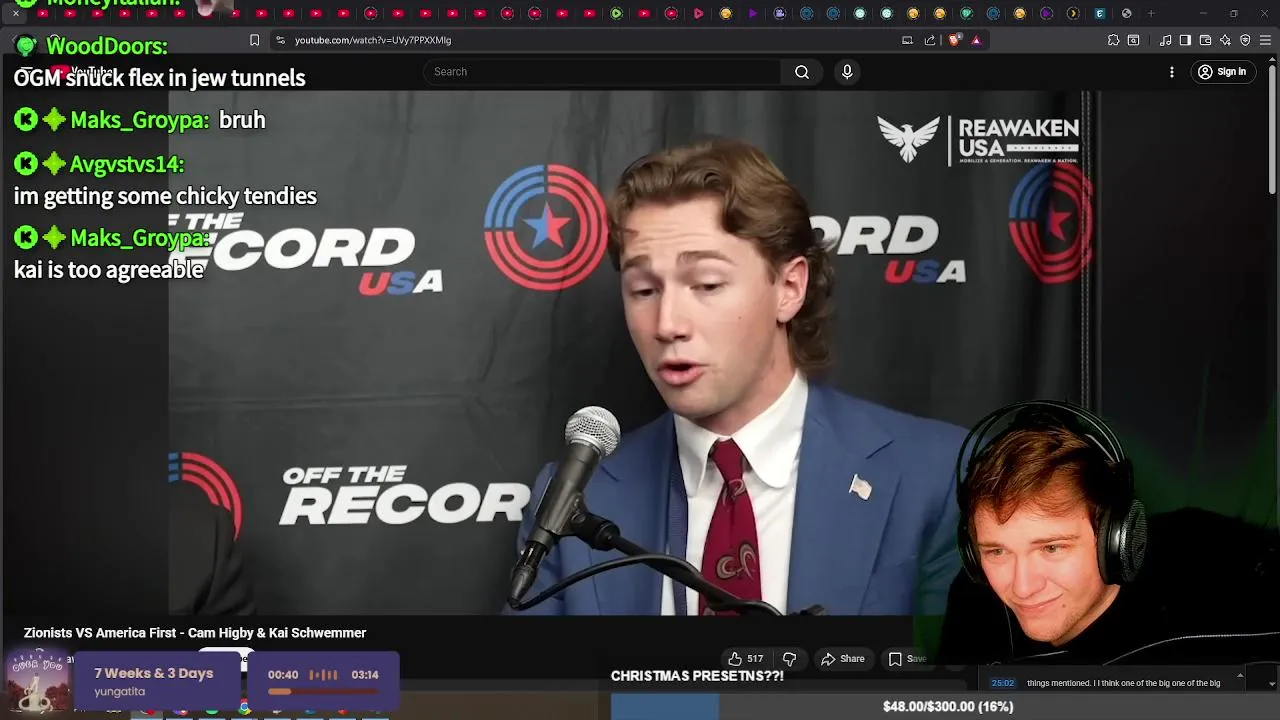
Task: Open the browser hamburger main menu
Action: point(1266,40)
